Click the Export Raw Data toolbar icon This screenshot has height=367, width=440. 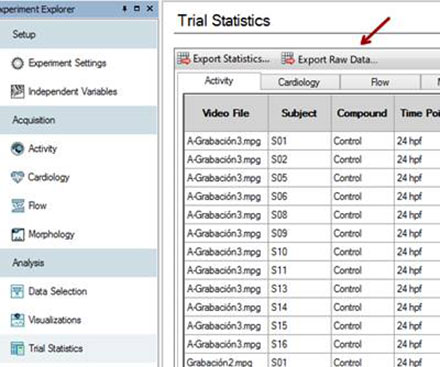click(288, 59)
